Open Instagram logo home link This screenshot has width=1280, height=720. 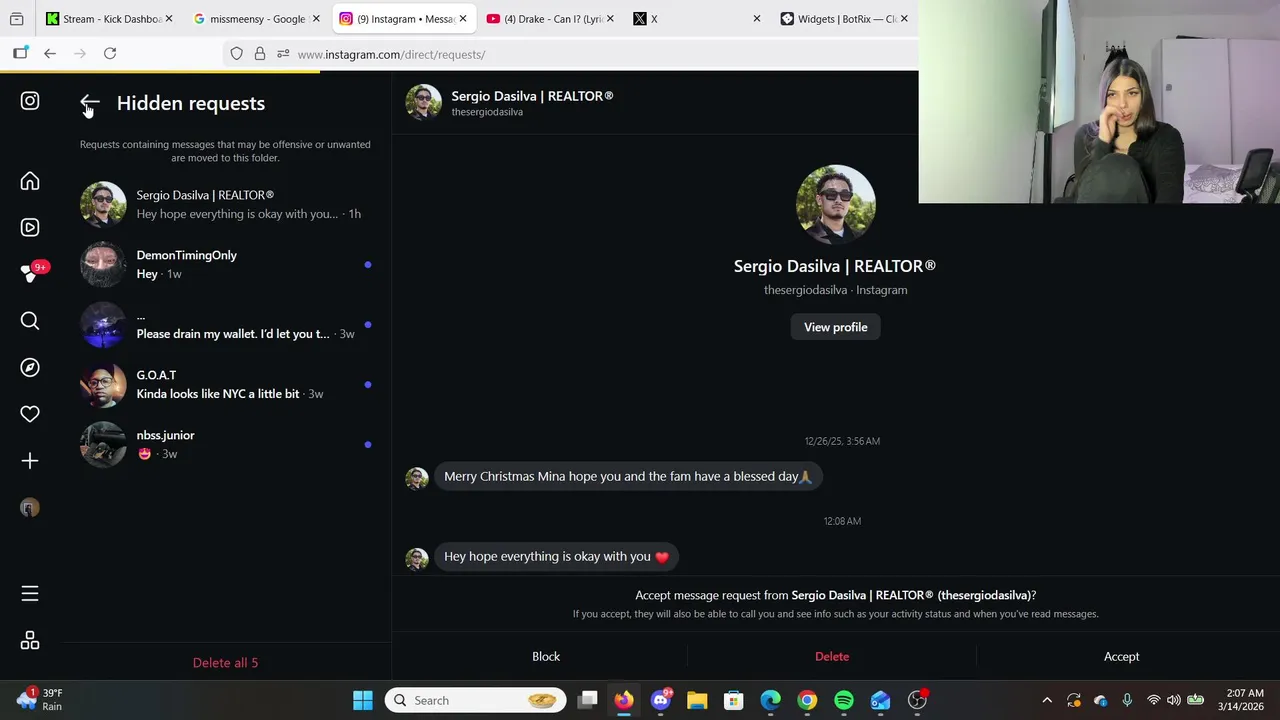point(30,101)
